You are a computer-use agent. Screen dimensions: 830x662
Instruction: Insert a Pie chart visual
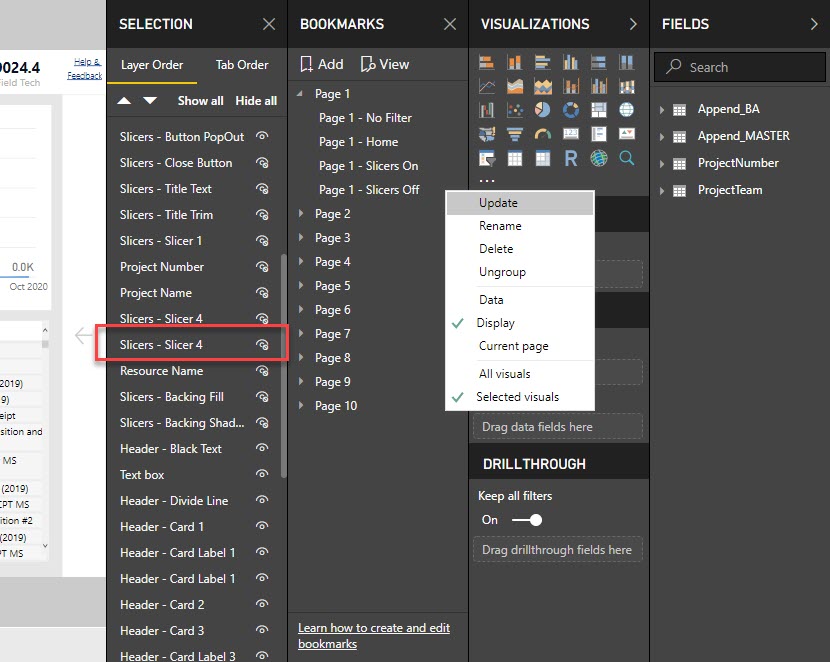click(x=543, y=110)
